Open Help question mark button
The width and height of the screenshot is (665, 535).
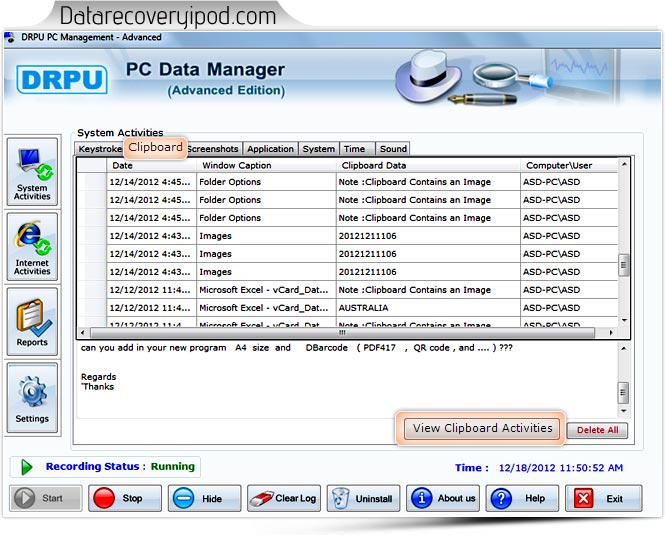click(522, 498)
